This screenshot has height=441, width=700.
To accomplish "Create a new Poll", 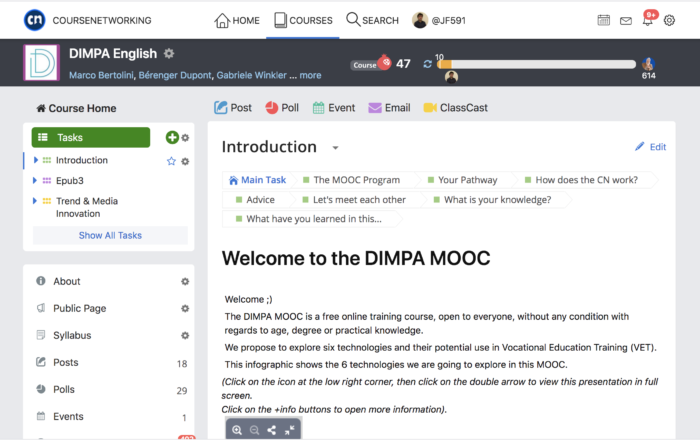I will point(282,108).
